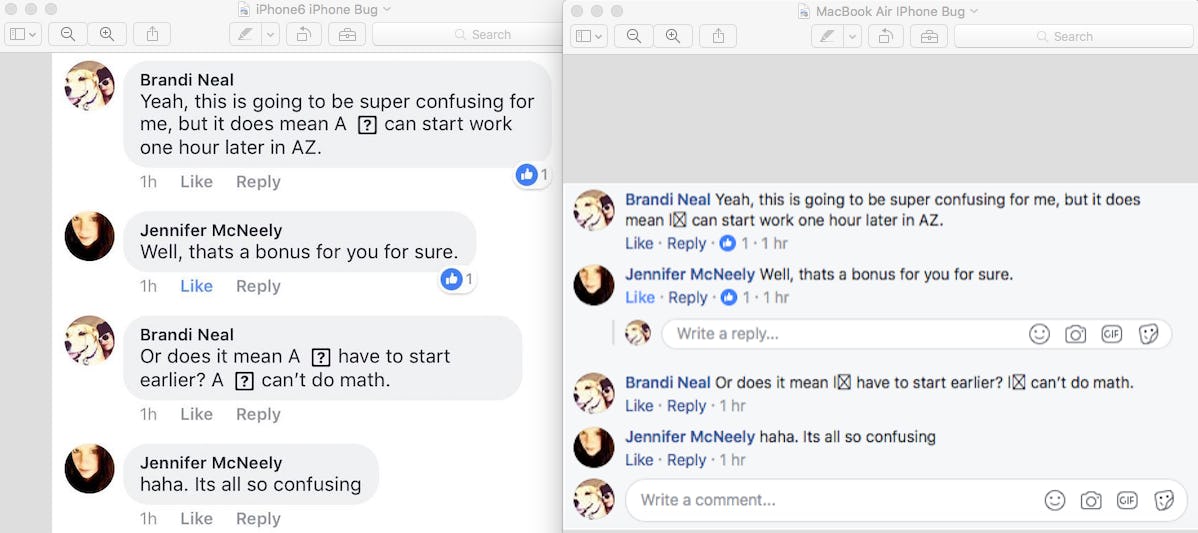Click the blue Like under "Well, thats a bonus"
Screen dimensions: 1198x533
[196, 286]
